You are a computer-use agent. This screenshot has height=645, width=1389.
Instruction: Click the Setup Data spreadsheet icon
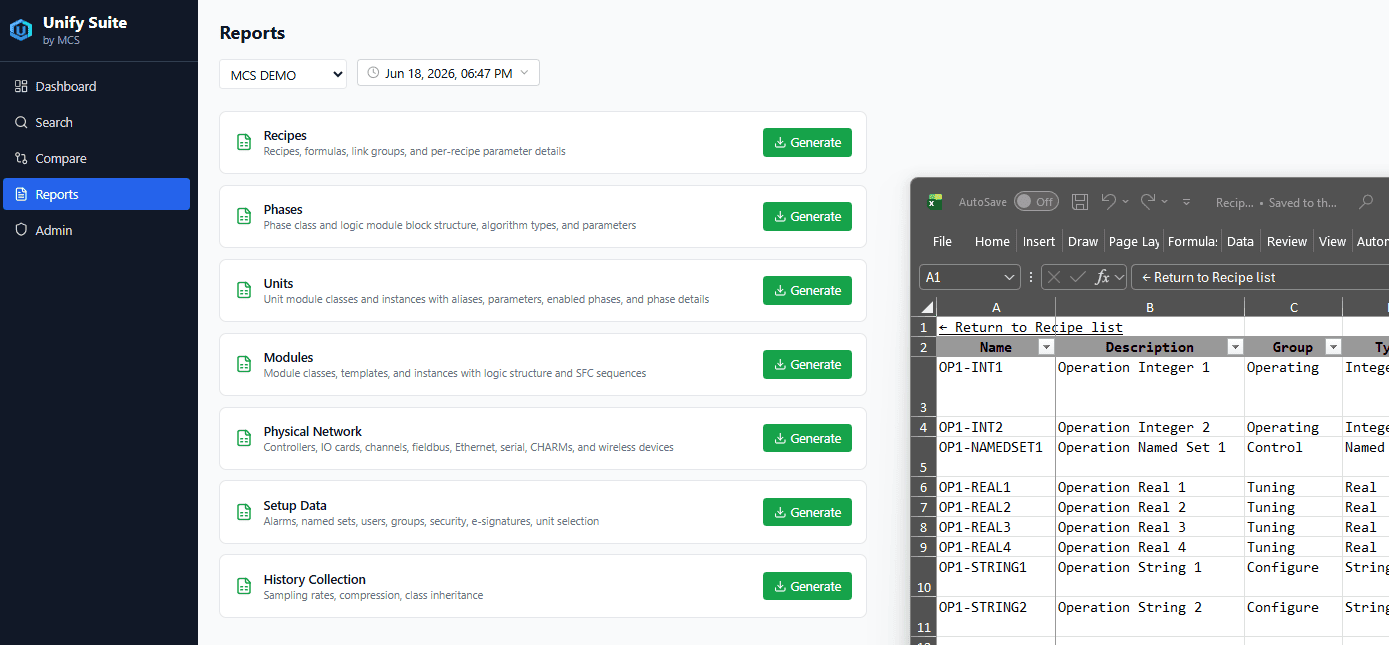(244, 512)
